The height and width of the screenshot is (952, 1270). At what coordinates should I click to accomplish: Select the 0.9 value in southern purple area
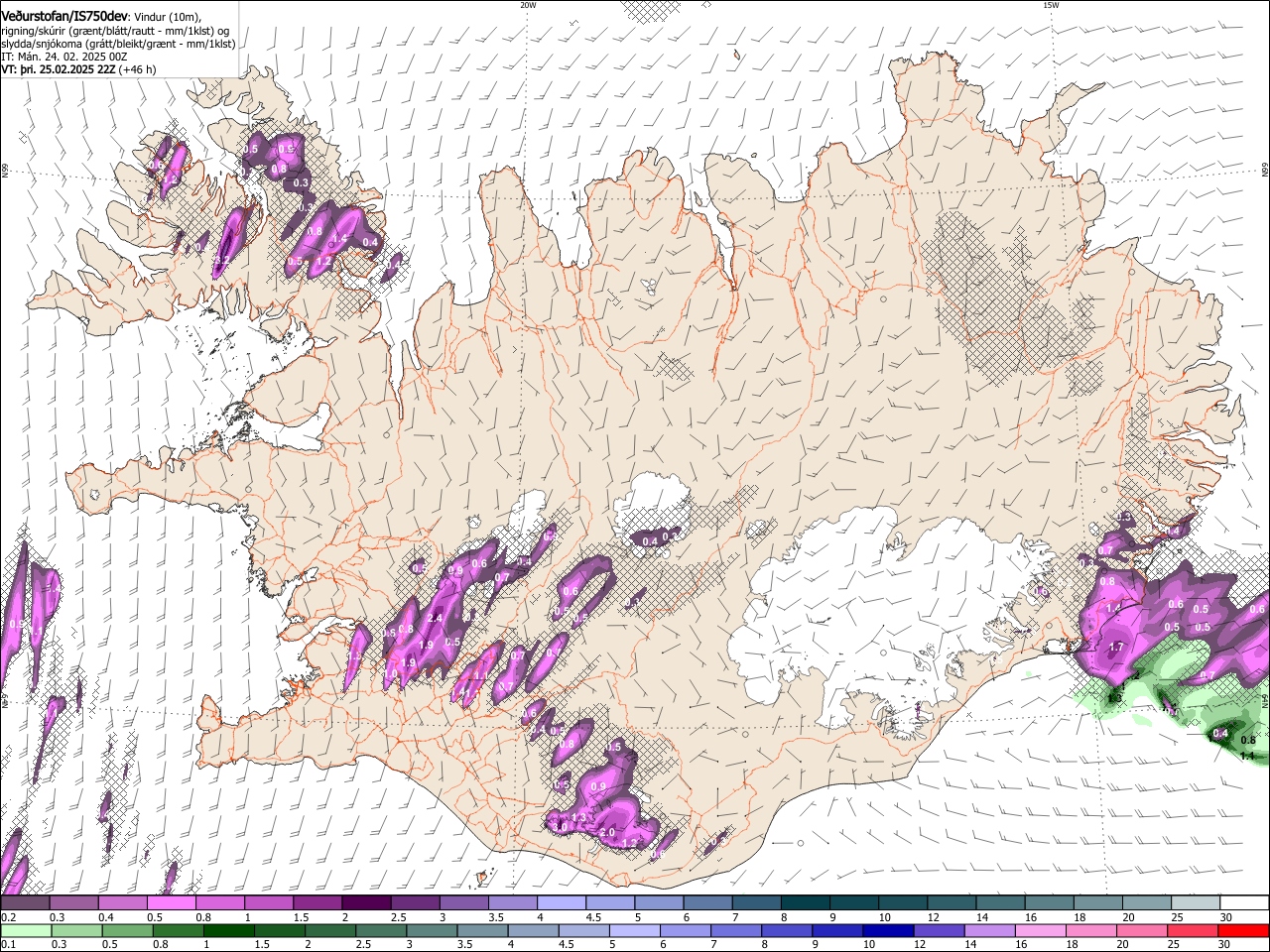597,786
